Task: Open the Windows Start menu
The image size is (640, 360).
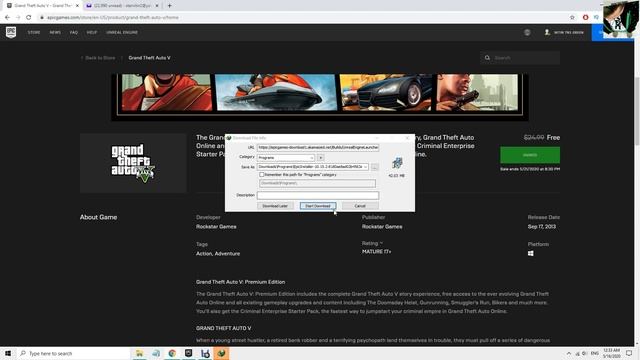Action: click(x=8, y=353)
